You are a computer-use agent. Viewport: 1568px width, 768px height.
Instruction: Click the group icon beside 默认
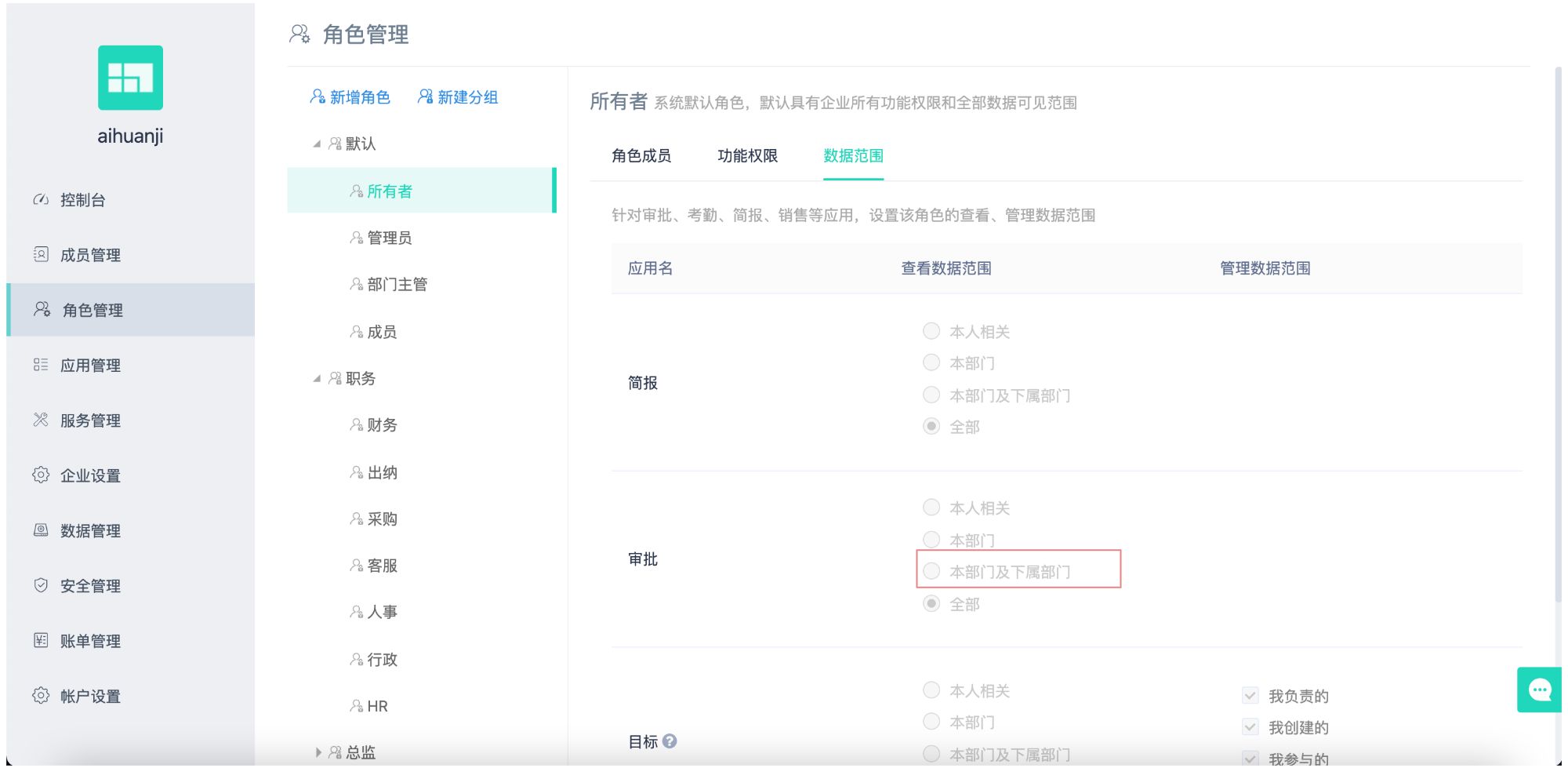pos(336,144)
